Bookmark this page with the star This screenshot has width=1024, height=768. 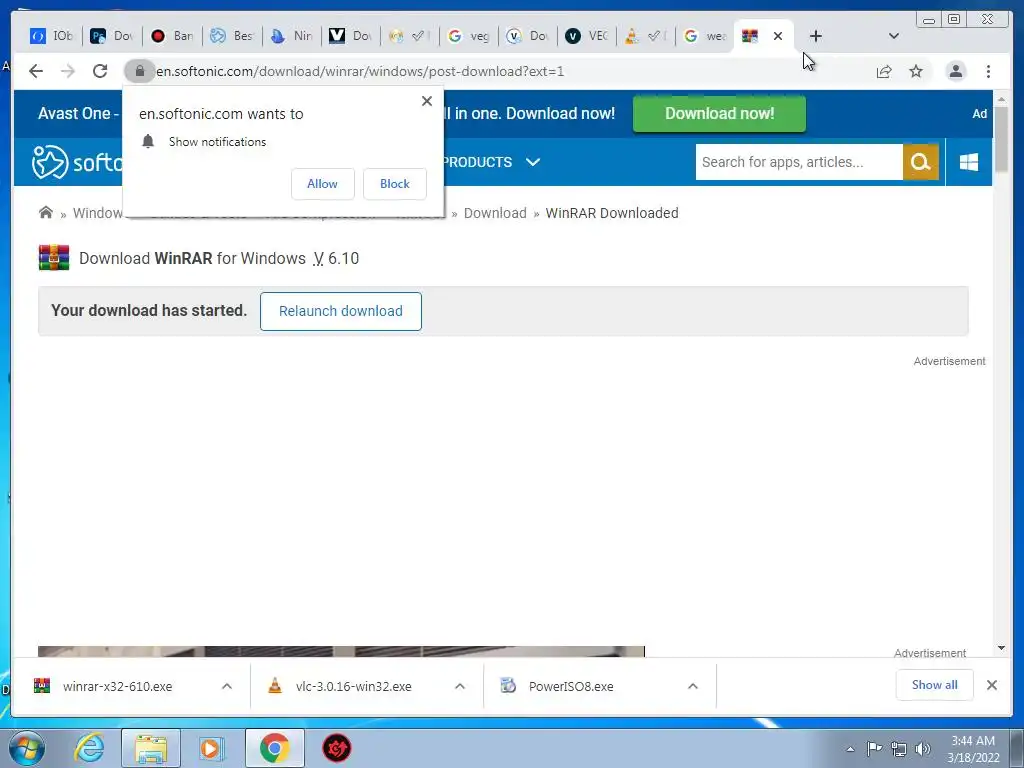(916, 71)
